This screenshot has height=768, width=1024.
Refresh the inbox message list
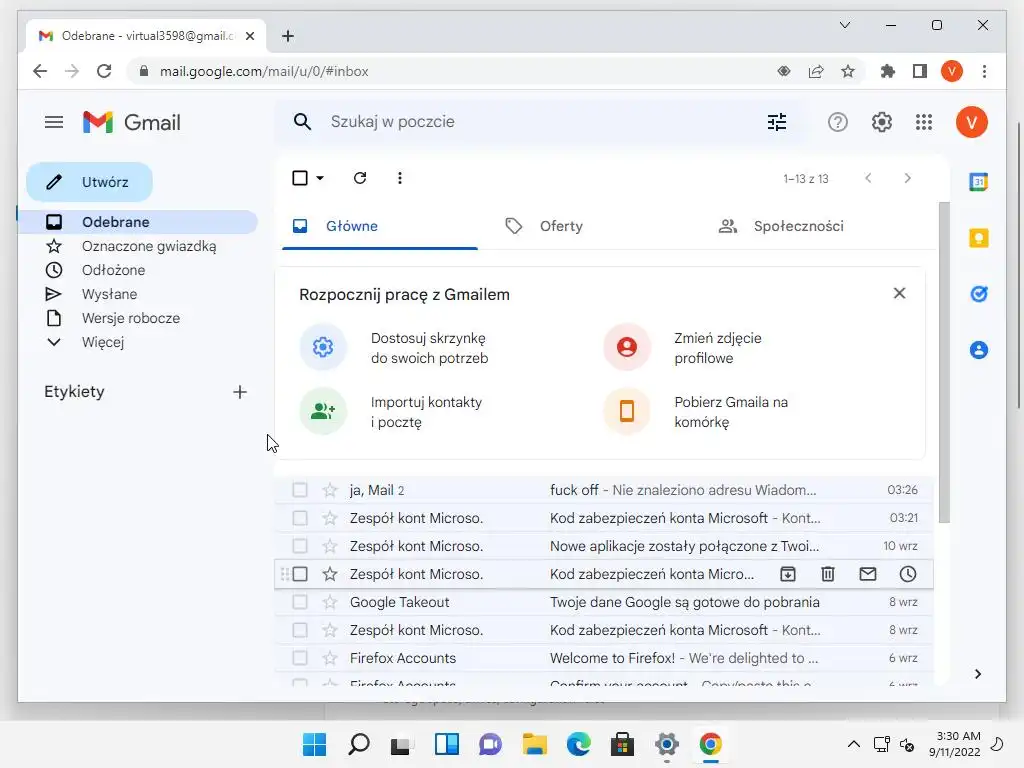click(360, 178)
